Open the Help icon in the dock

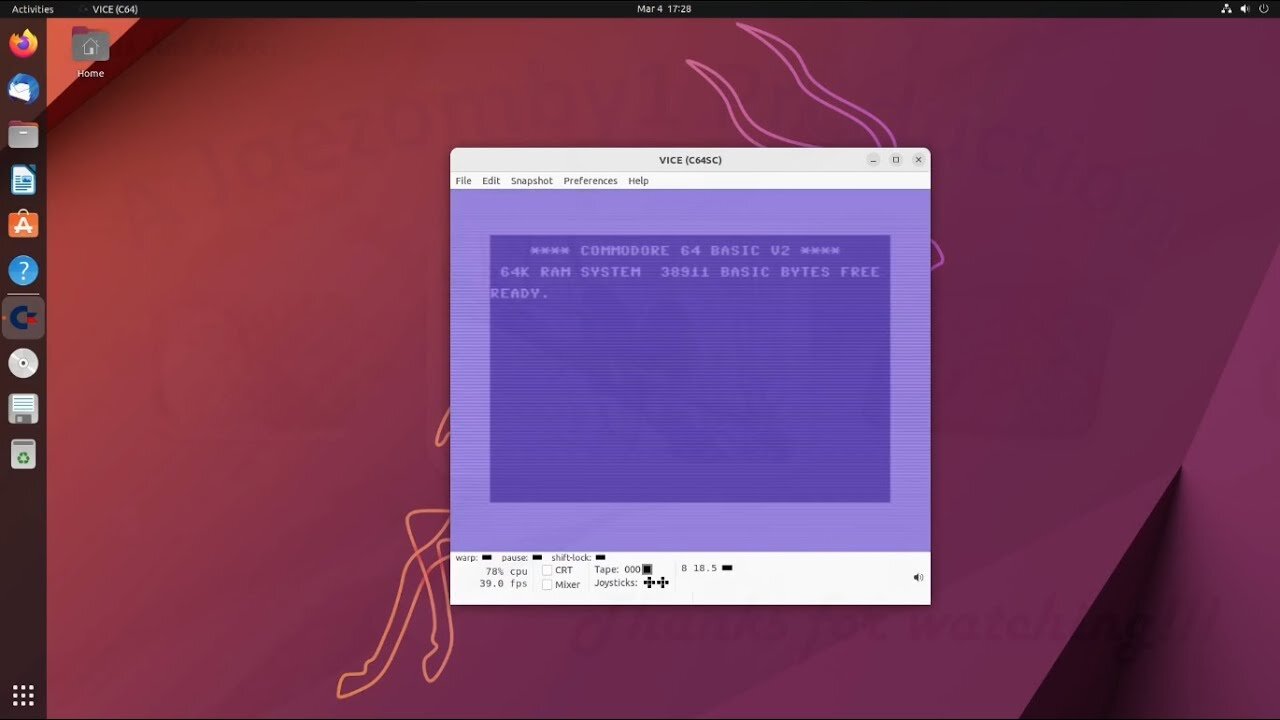[23, 271]
